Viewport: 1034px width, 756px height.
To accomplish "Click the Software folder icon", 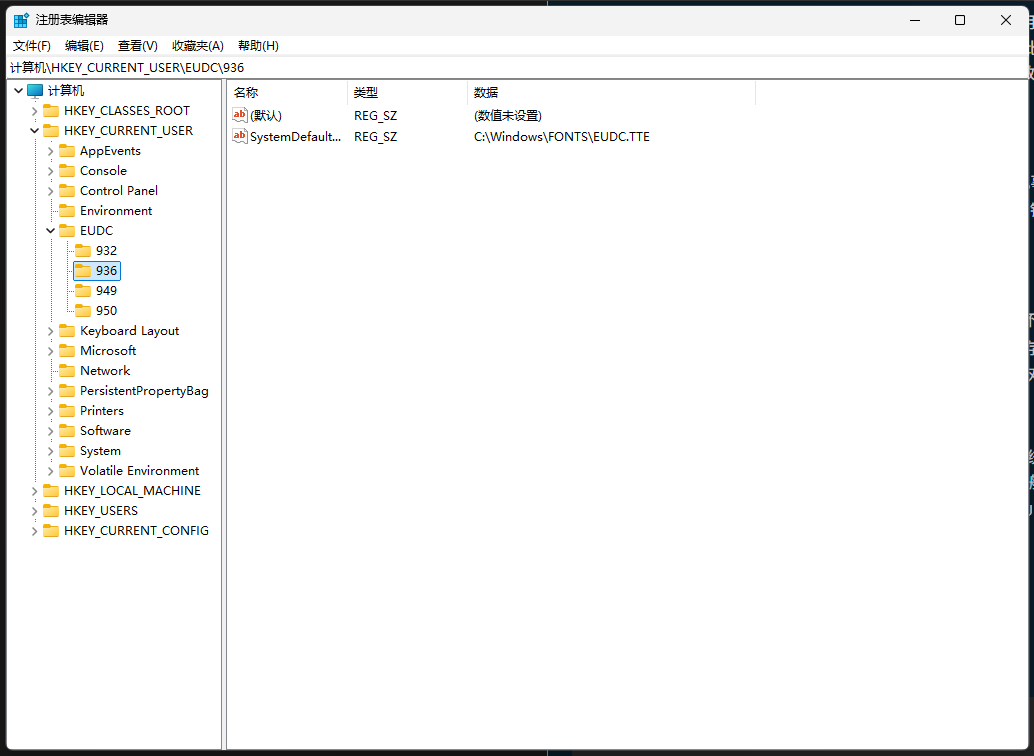I will [67, 431].
